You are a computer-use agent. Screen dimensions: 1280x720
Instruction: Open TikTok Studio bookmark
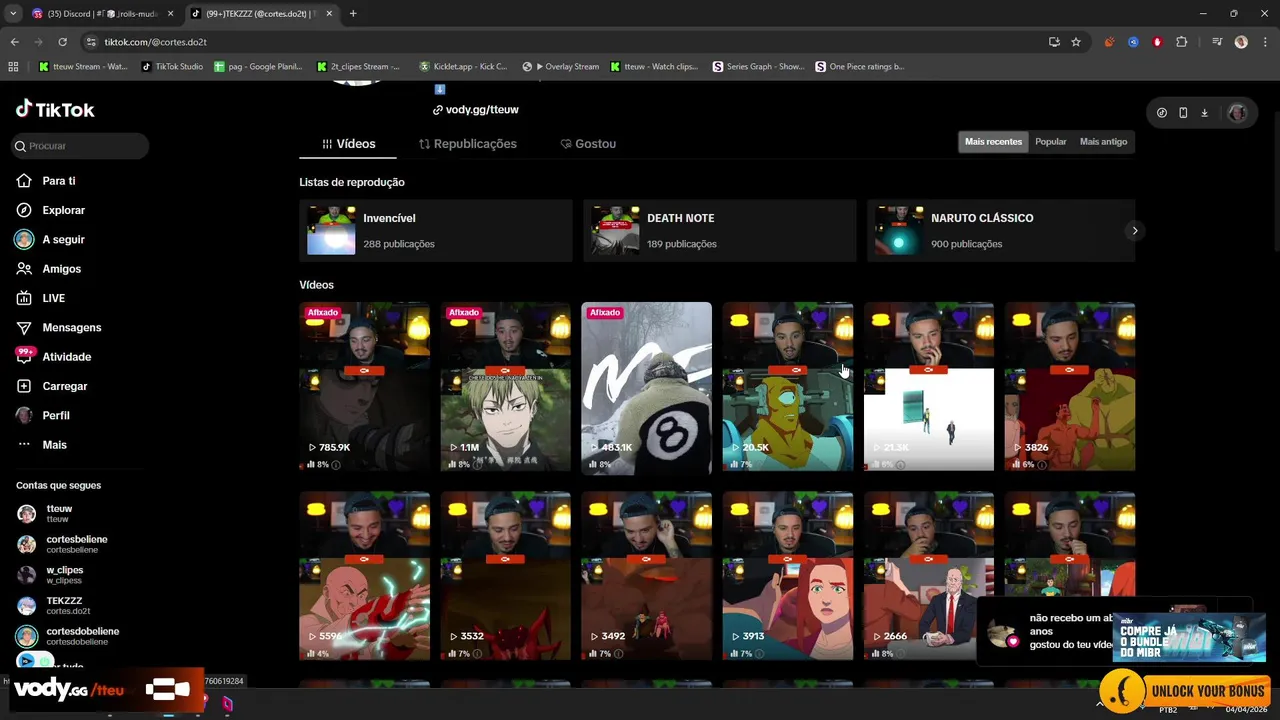tap(172, 67)
